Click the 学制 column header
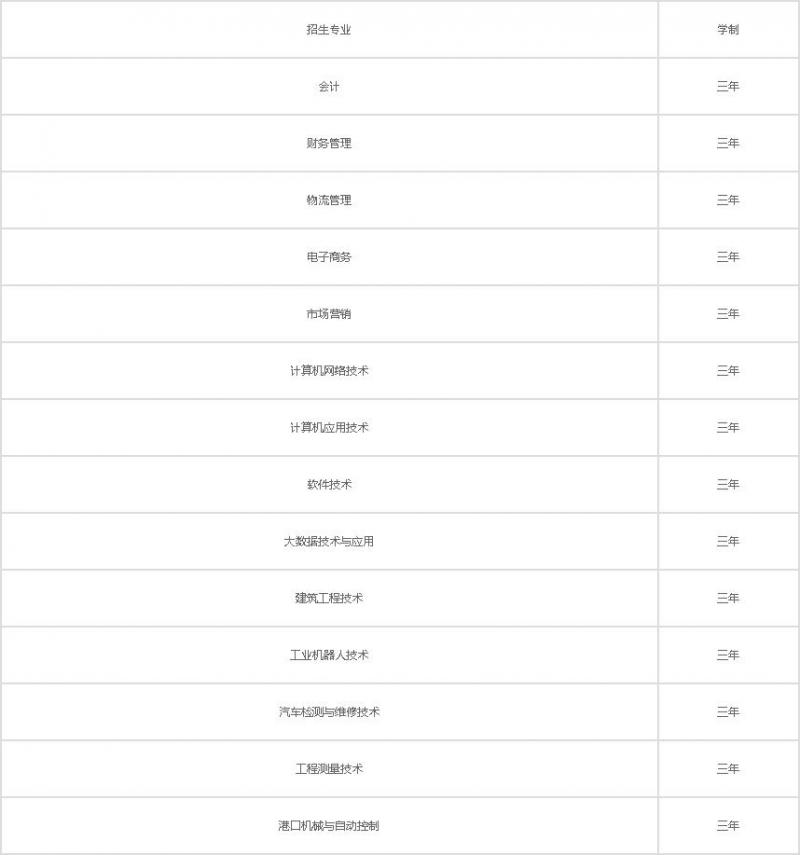 click(727, 30)
